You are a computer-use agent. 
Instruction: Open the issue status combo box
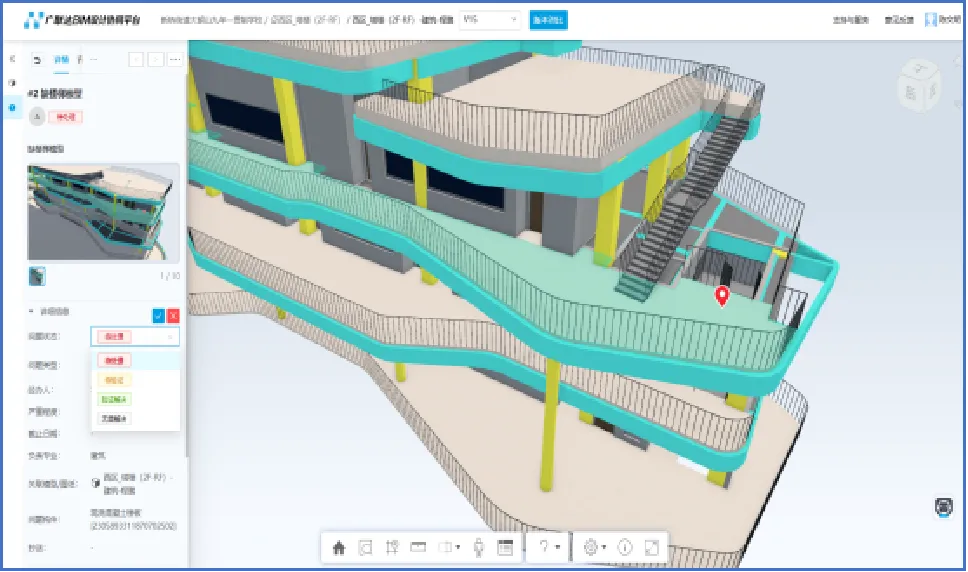135,336
